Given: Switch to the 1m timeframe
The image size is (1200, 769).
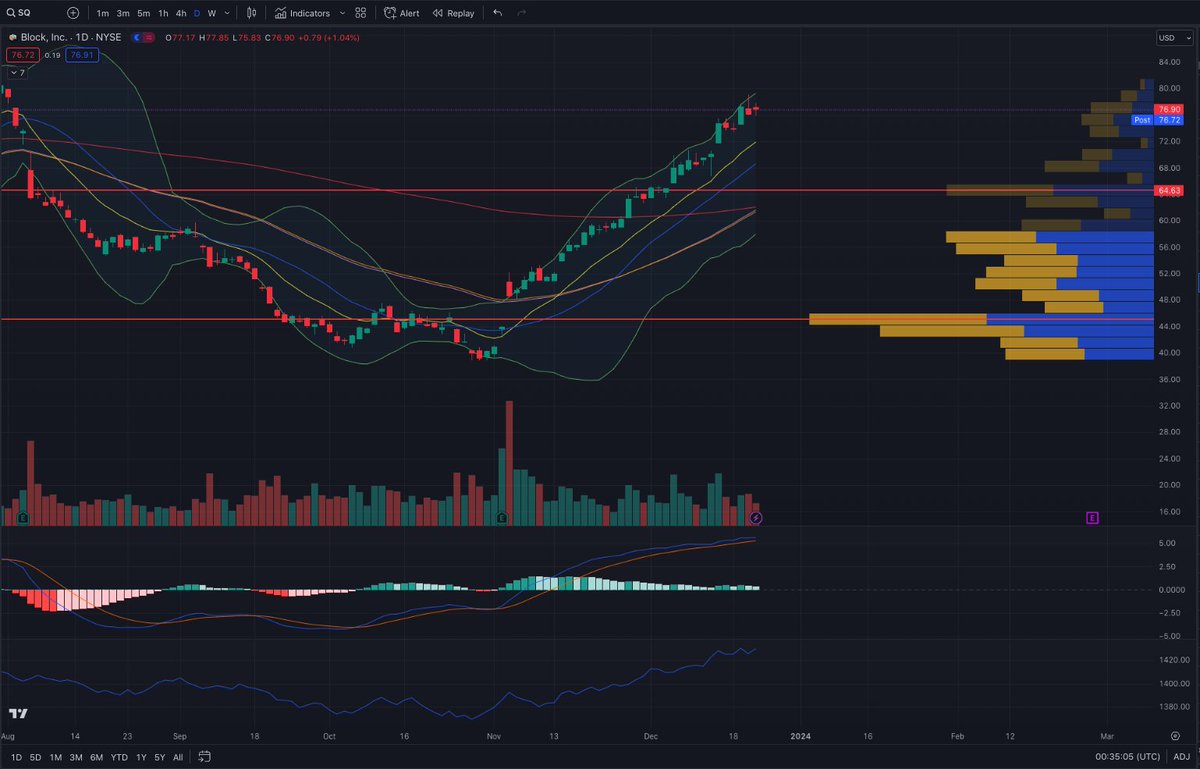Looking at the screenshot, I should pyautogui.click(x=103, y=14).
